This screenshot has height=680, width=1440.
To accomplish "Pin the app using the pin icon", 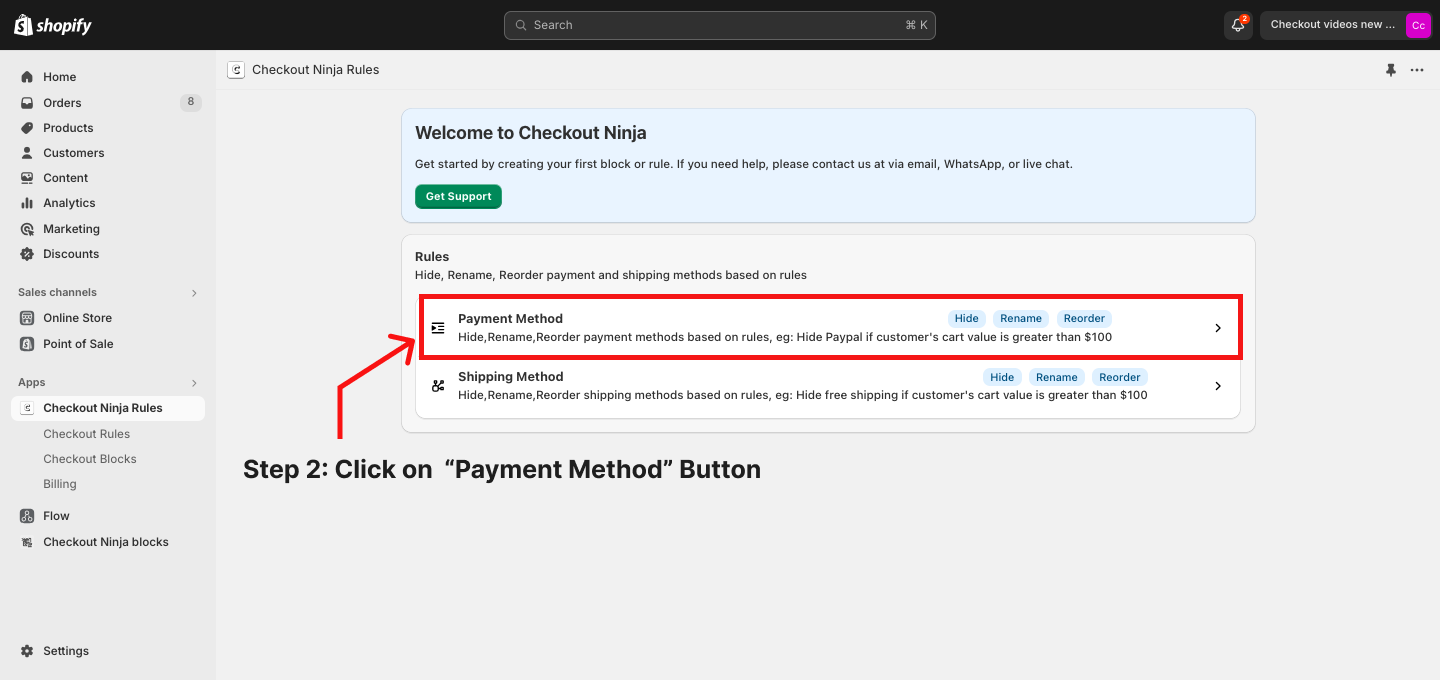I will [1390, 70].
